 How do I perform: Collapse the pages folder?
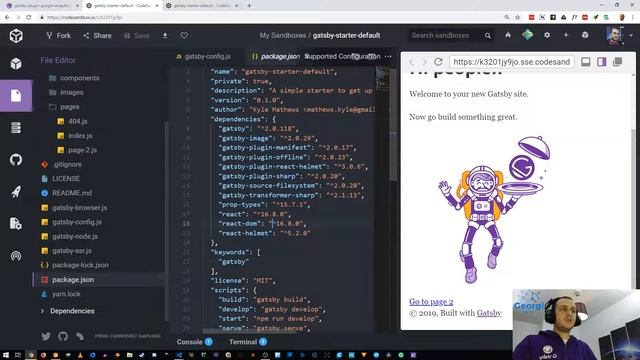64,107
